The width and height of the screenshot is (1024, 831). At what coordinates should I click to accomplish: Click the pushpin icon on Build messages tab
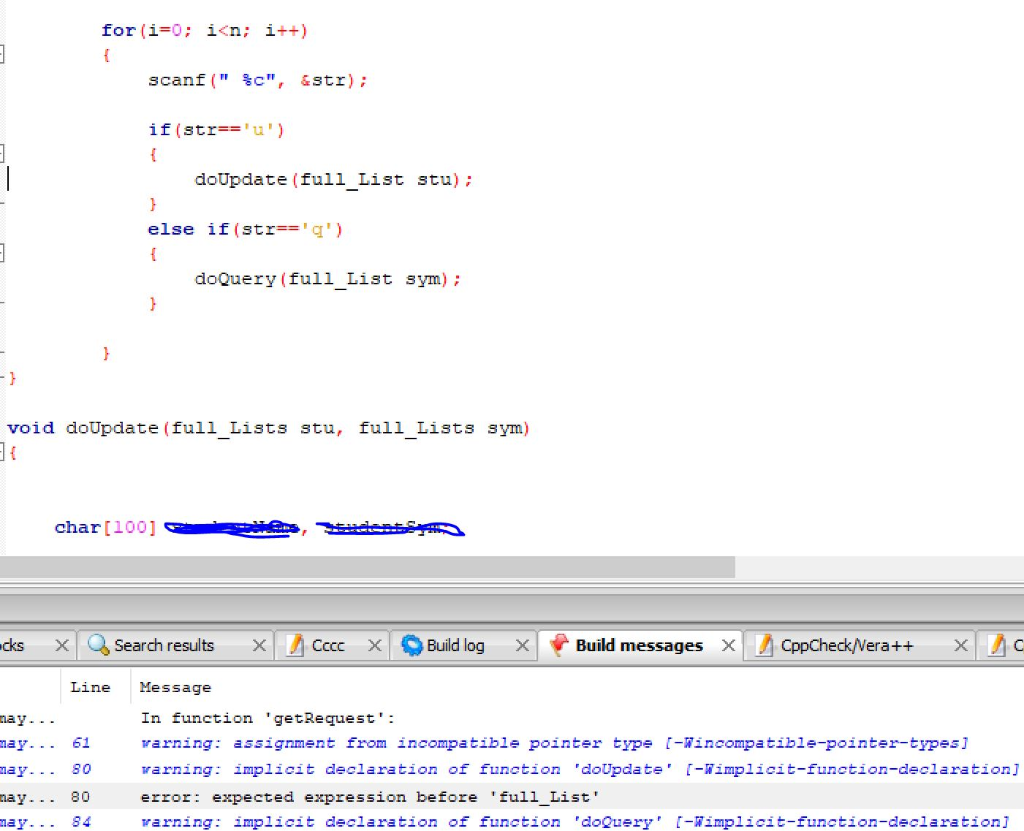pyautogui.click(x=561, y=645)
